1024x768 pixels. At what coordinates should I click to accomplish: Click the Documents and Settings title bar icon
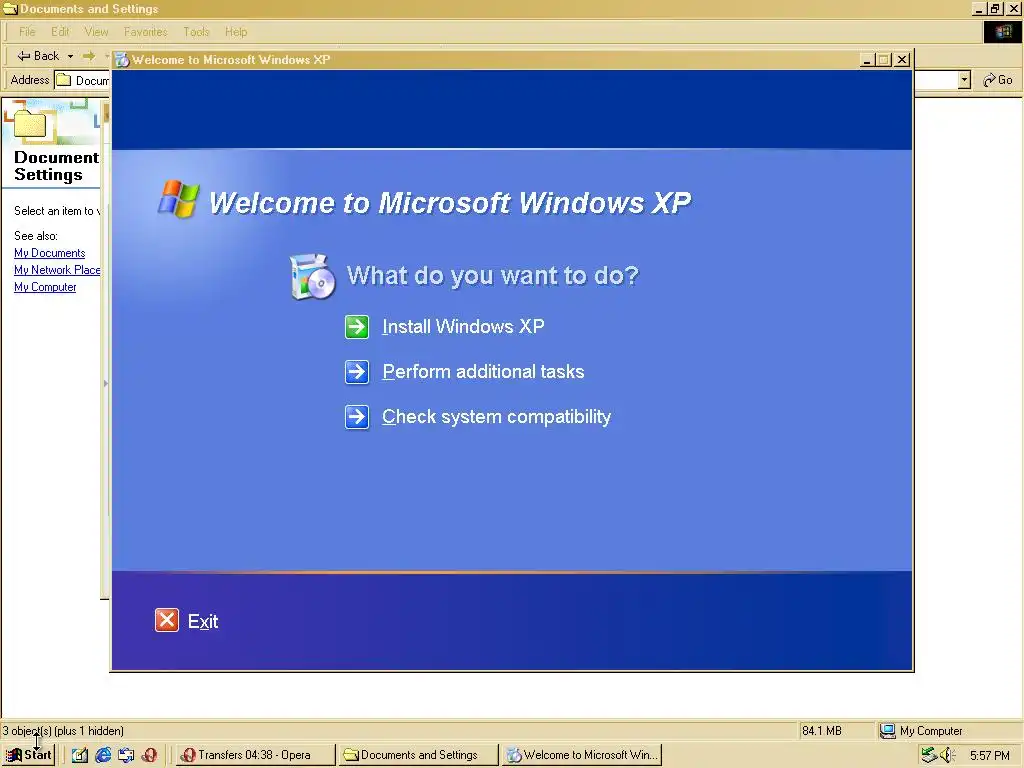[x=10, y=8]
